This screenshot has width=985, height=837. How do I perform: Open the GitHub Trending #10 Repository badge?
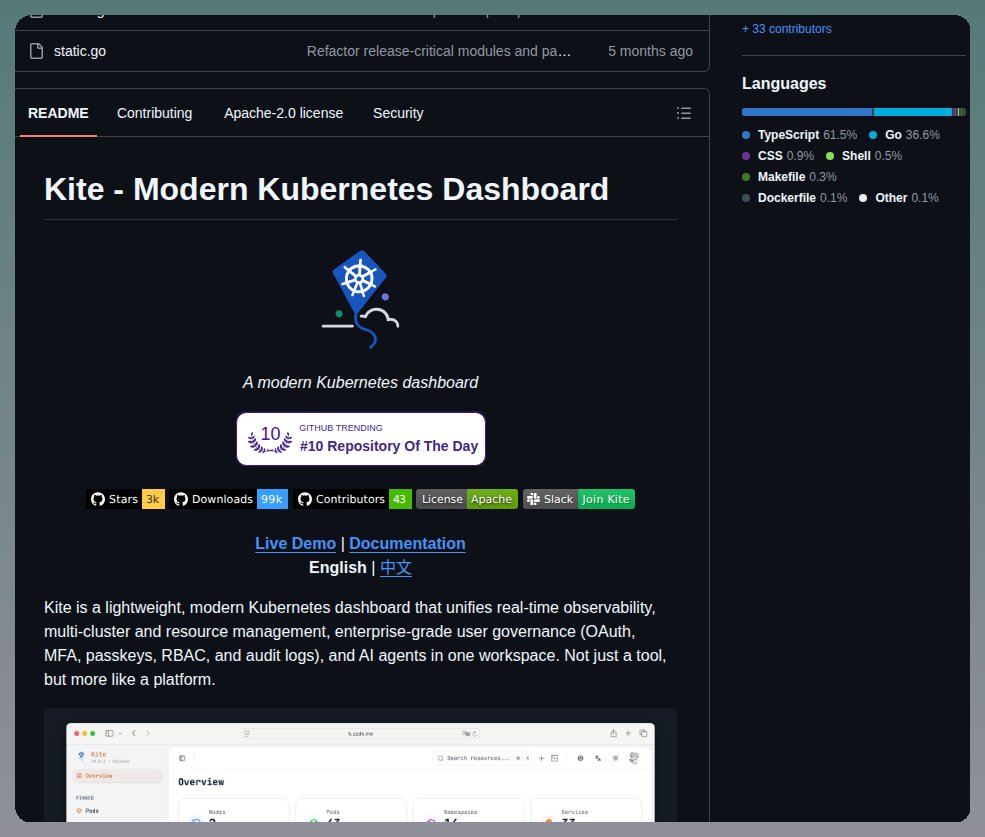coord(361,439)
